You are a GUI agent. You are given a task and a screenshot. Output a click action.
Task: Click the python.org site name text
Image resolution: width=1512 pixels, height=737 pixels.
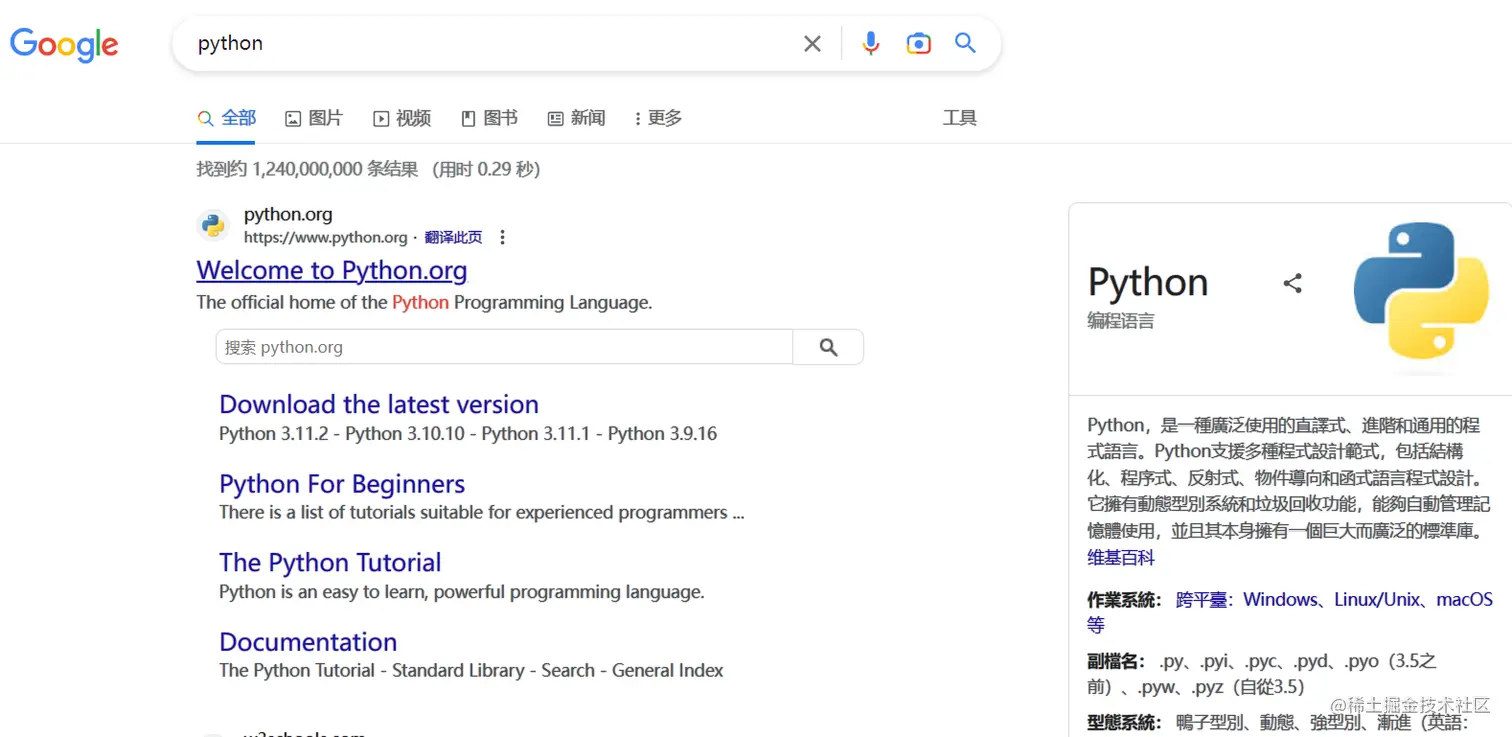pyautogui.click(x=288, y=214)
